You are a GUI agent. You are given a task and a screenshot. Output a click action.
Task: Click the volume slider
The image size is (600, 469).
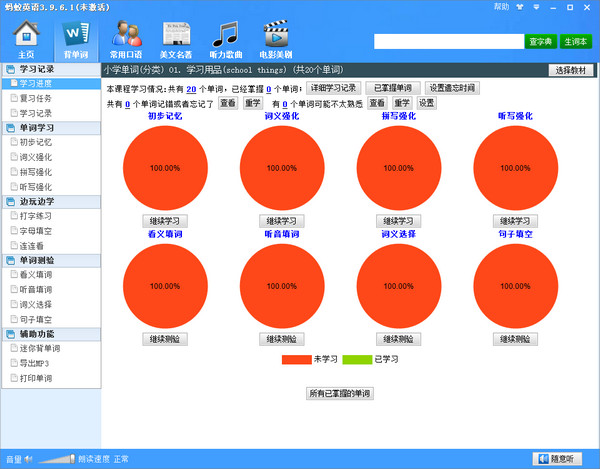(57, 459)
